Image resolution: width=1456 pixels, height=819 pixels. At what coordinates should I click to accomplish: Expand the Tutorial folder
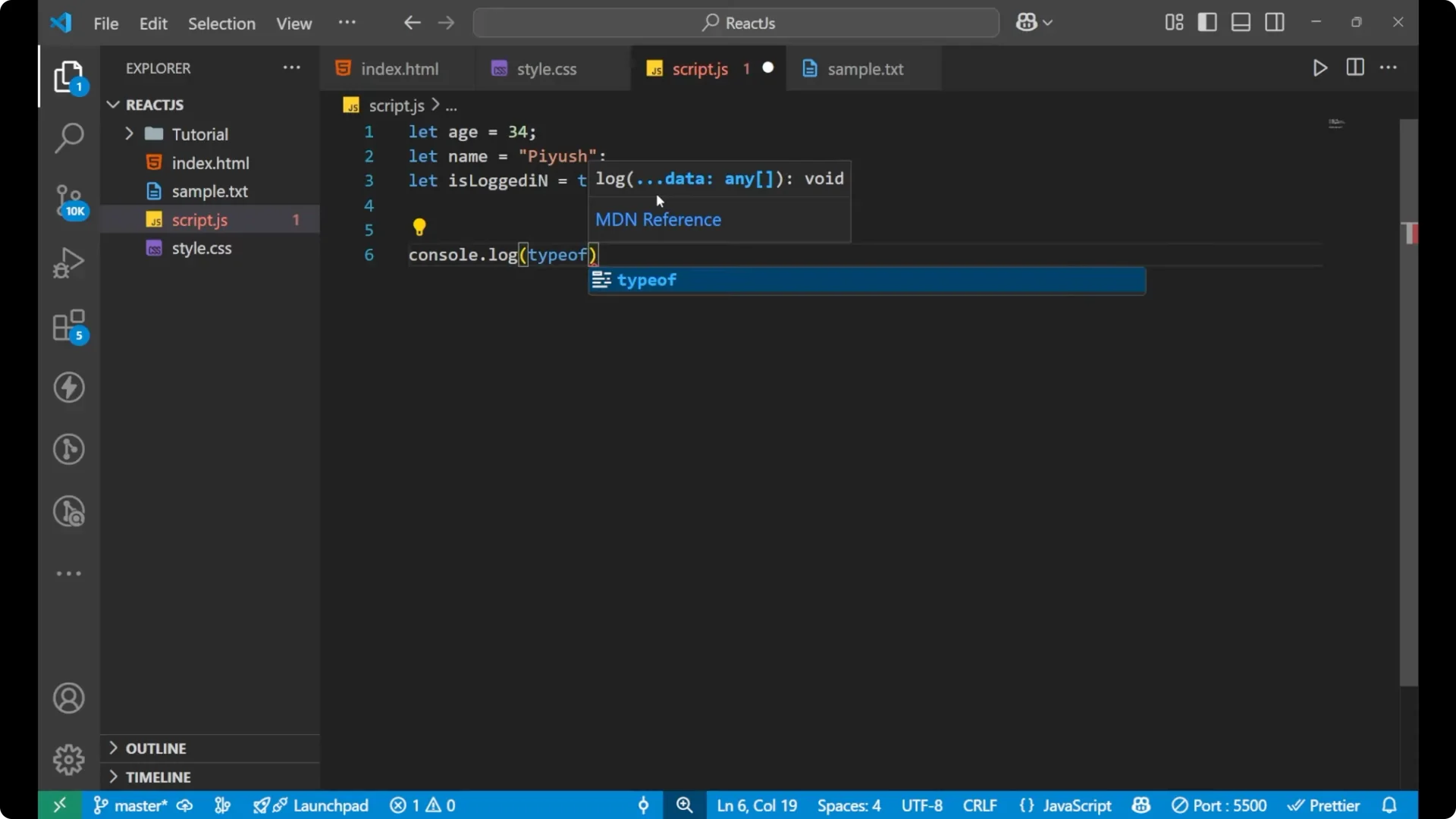pos(130,133)
